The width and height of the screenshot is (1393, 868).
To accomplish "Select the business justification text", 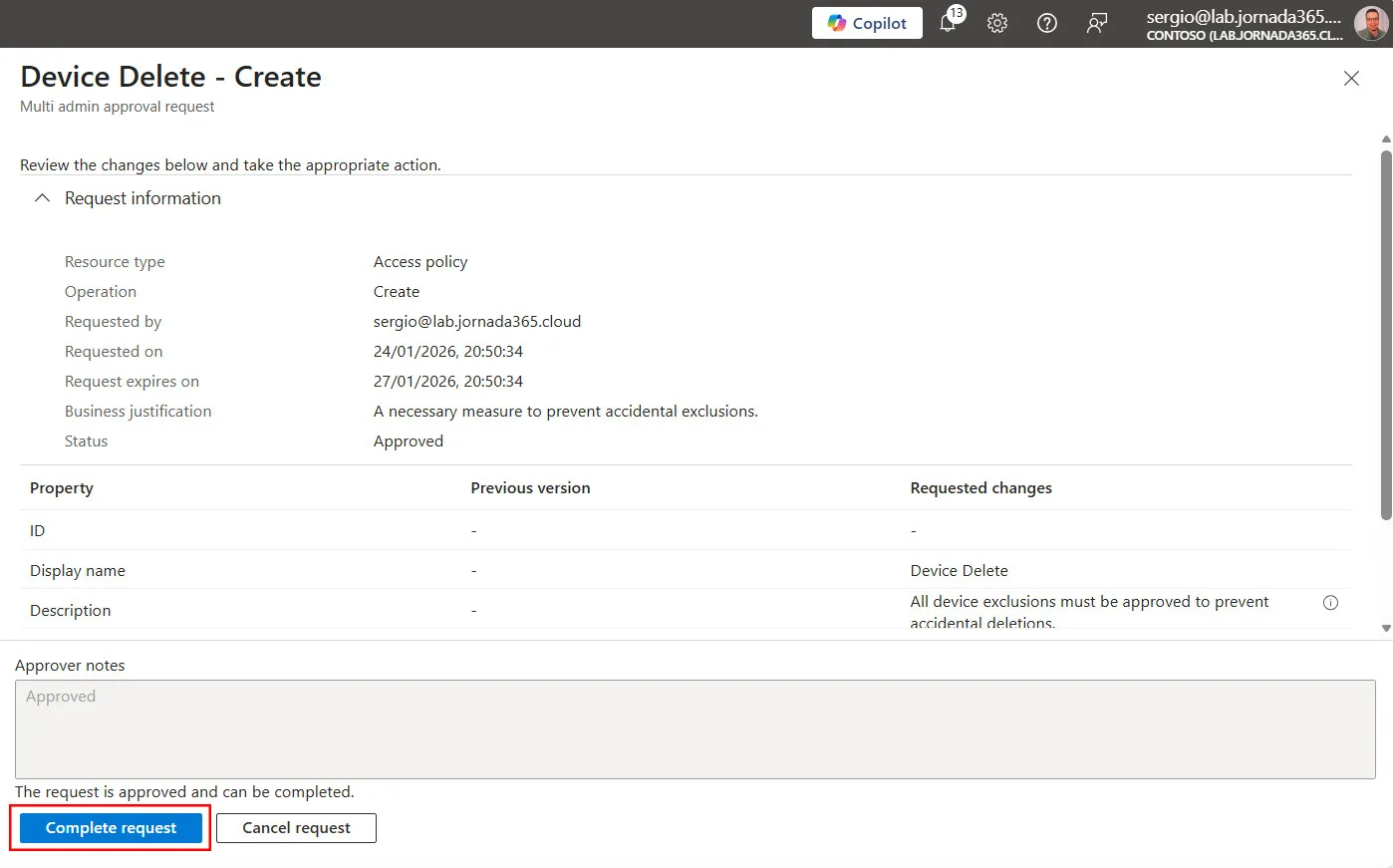I will 566,412.
